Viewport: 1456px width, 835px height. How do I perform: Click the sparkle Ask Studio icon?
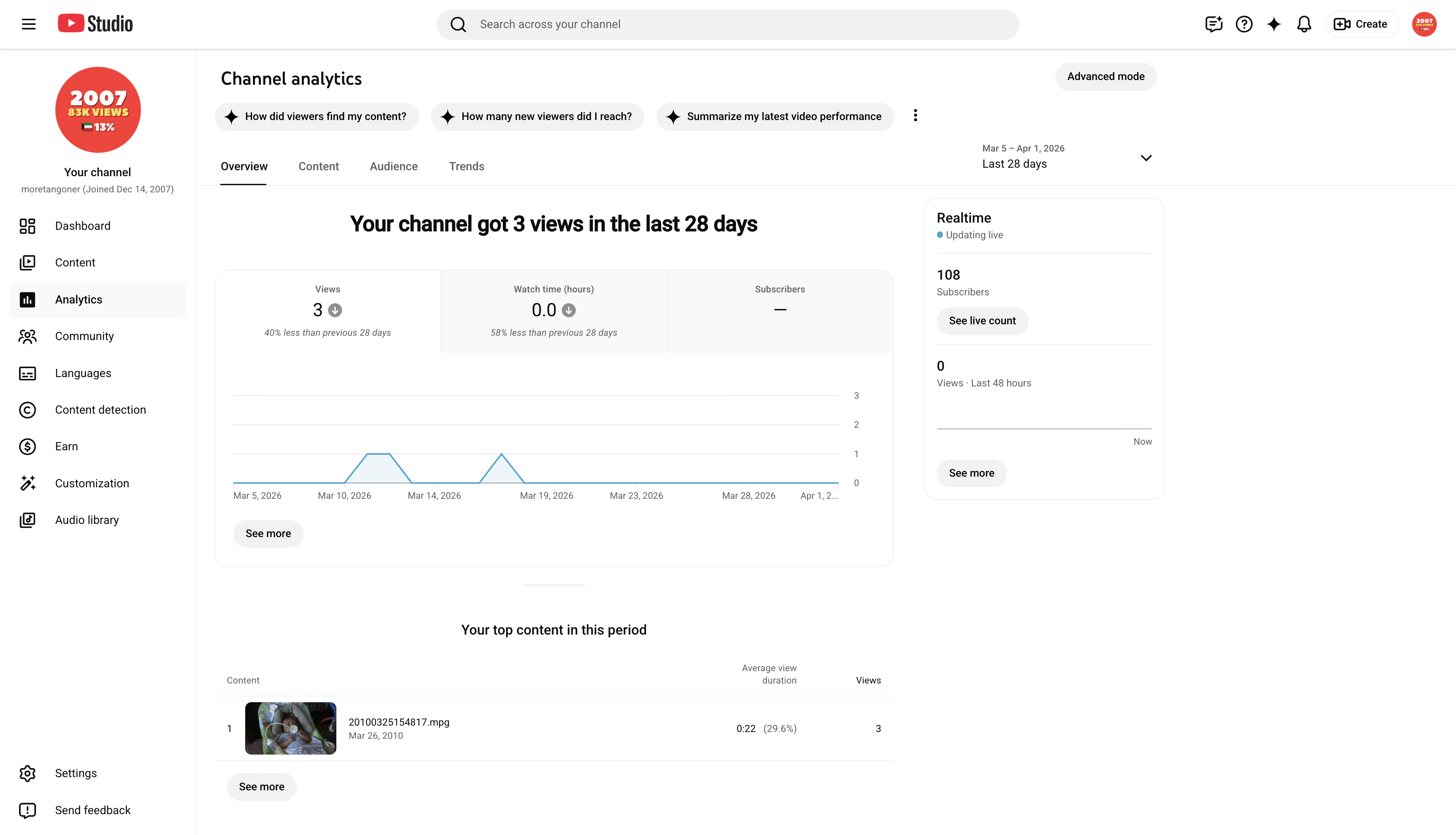click(1273, 24)
